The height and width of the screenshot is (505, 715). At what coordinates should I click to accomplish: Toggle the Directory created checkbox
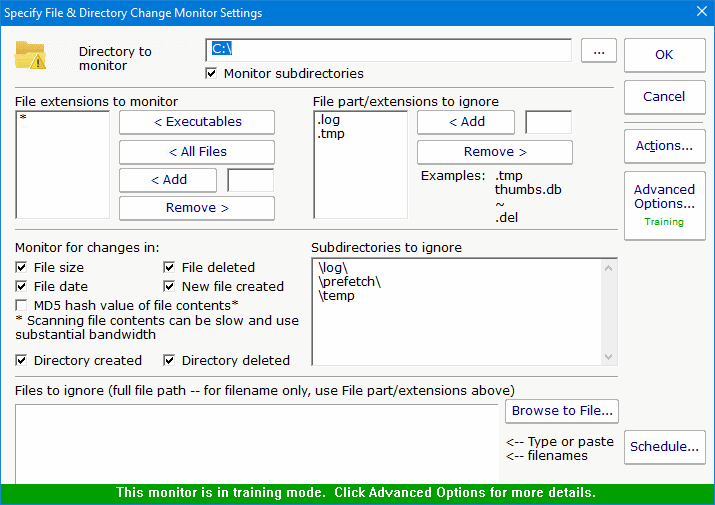(21, 361)
